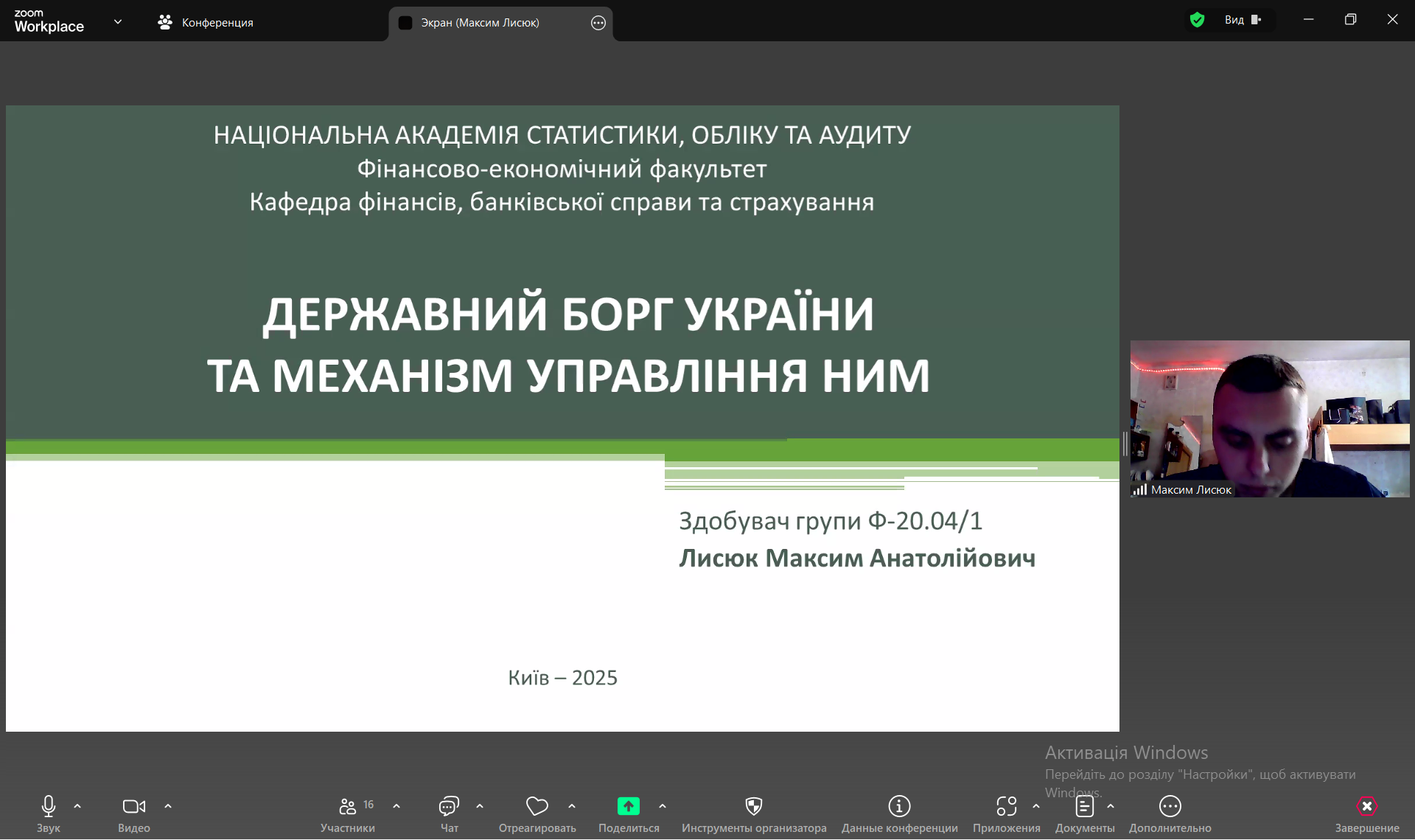Viewport: 1415px width, 840px height.
Task: Expand video options arrow next to camera
Action: (168, 807)
